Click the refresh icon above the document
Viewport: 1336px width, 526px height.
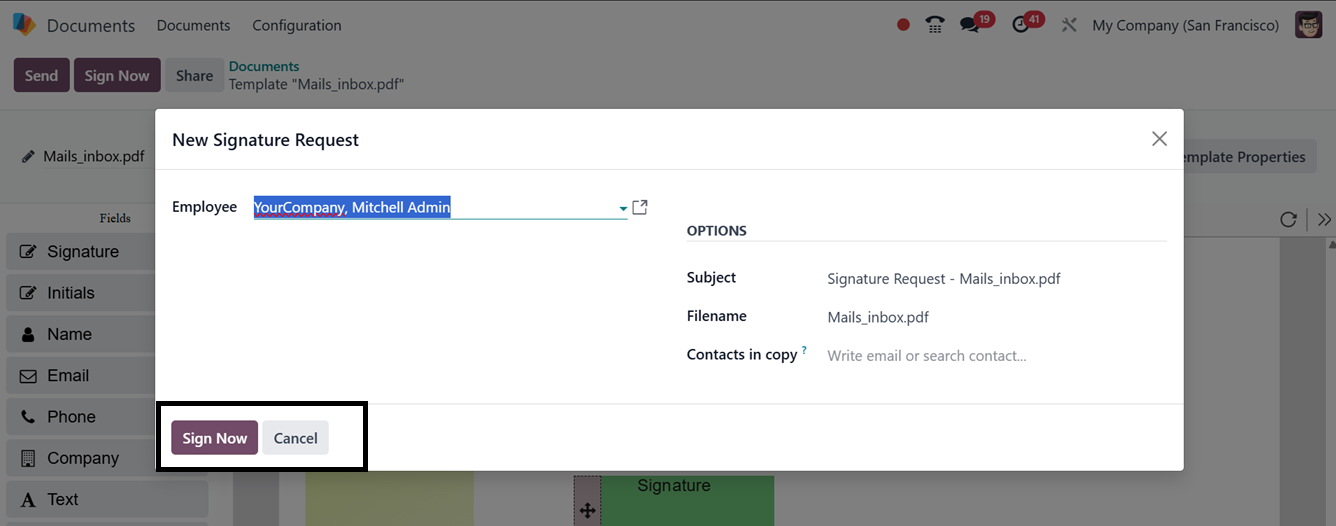[x=1288, y=219]
